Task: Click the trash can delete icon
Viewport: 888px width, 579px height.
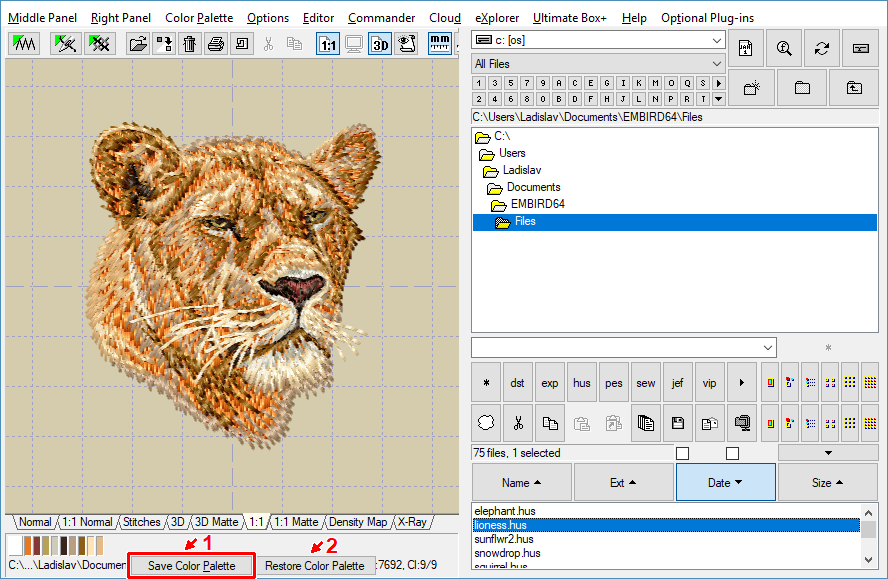Action: pyautogui.click(x=190, y=43)
